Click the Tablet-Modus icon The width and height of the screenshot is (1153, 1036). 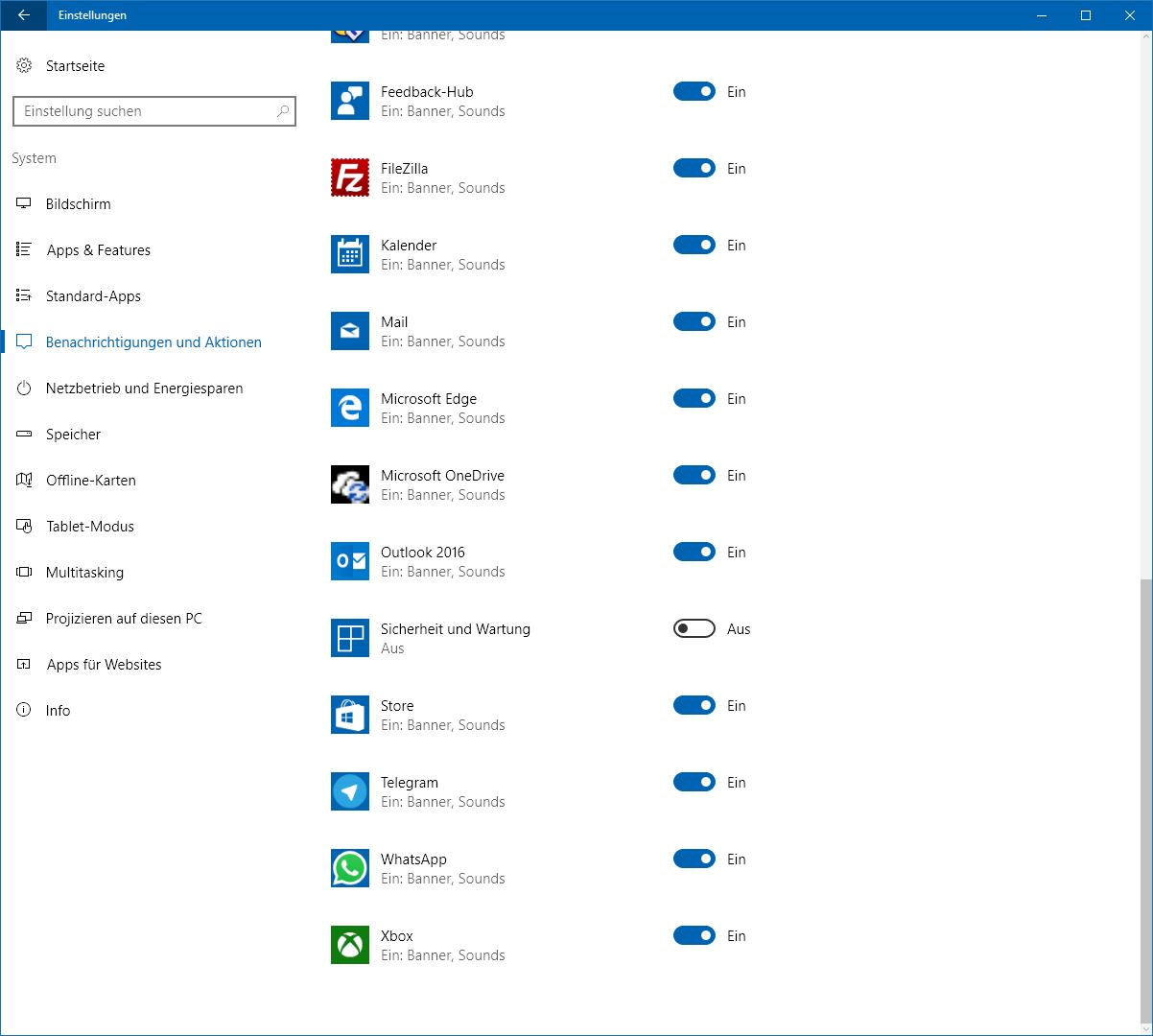24,527
